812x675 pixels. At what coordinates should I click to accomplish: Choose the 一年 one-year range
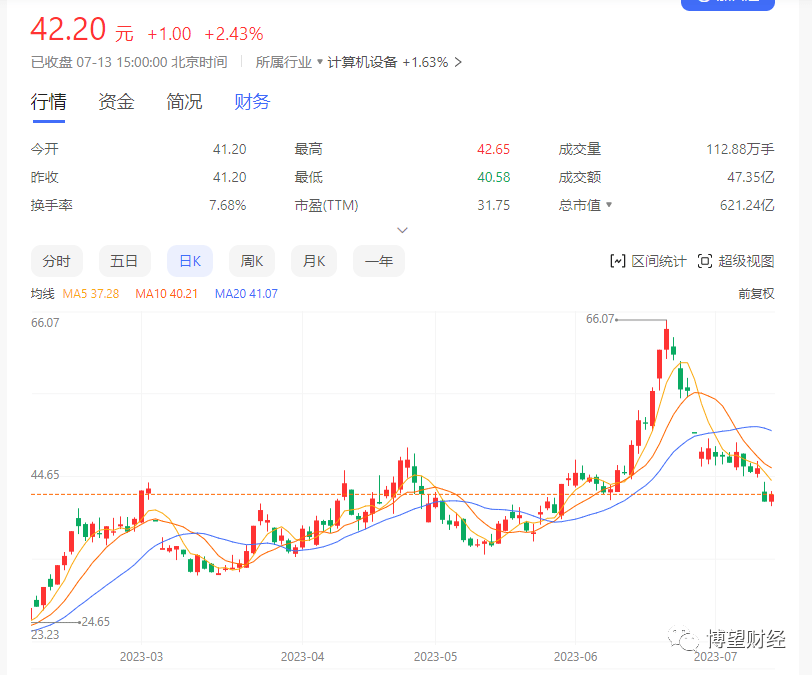[379, 261]
